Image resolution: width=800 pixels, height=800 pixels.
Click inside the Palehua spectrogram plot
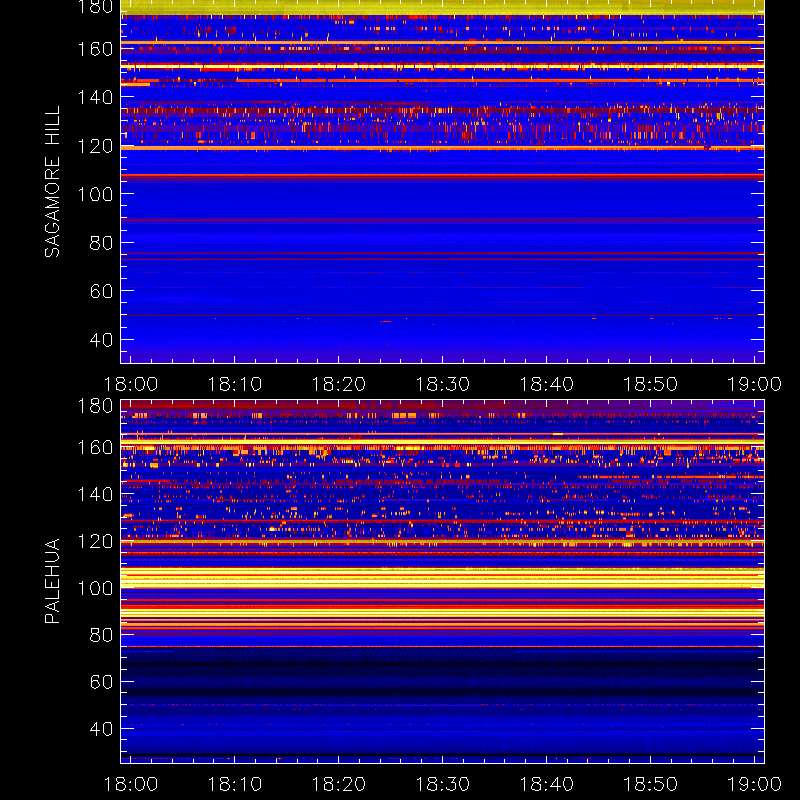pos(442,581)
